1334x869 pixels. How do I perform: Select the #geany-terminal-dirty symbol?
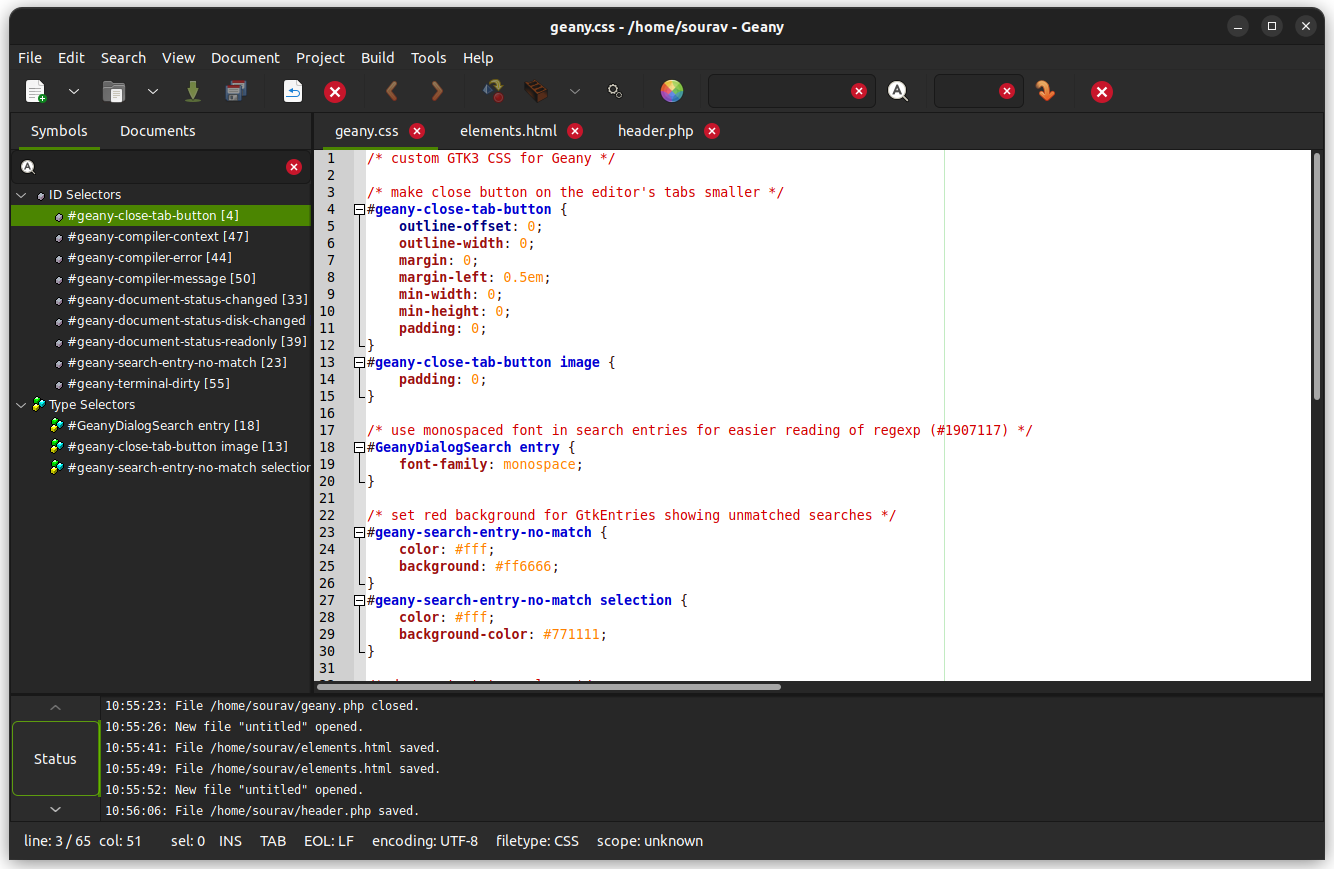(x=146, y=383)
